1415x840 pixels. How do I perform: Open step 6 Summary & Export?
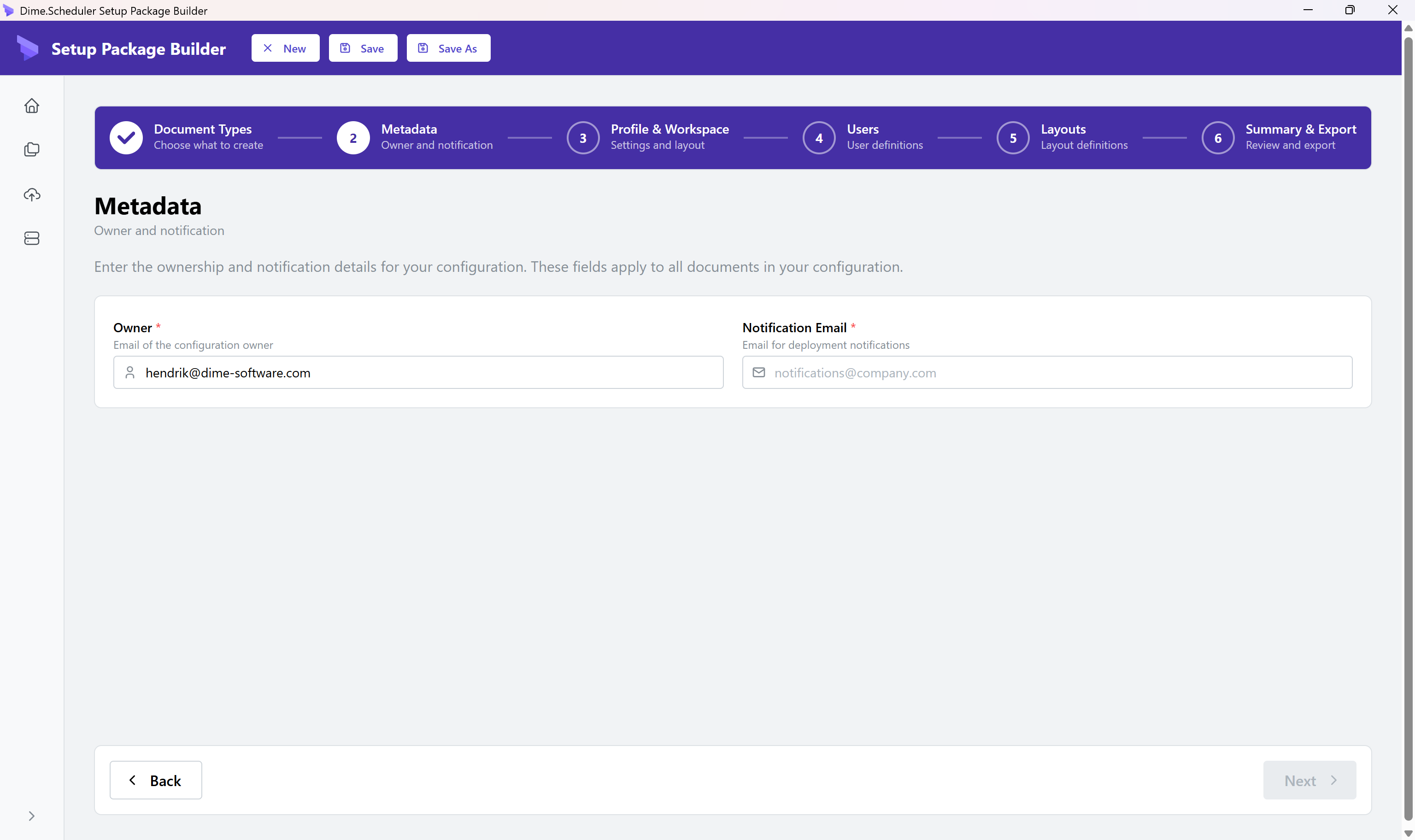point(1217,138)
